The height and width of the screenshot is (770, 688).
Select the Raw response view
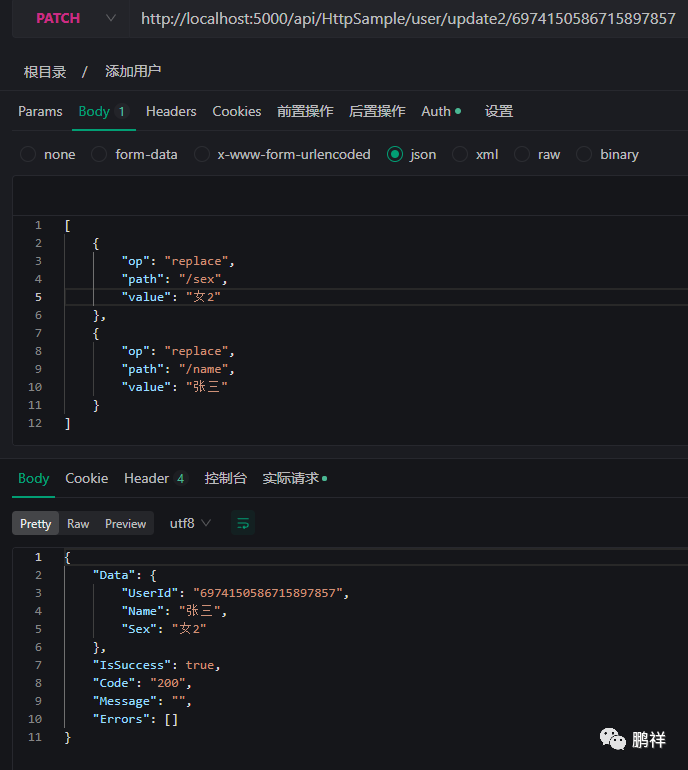pos(78,523)
